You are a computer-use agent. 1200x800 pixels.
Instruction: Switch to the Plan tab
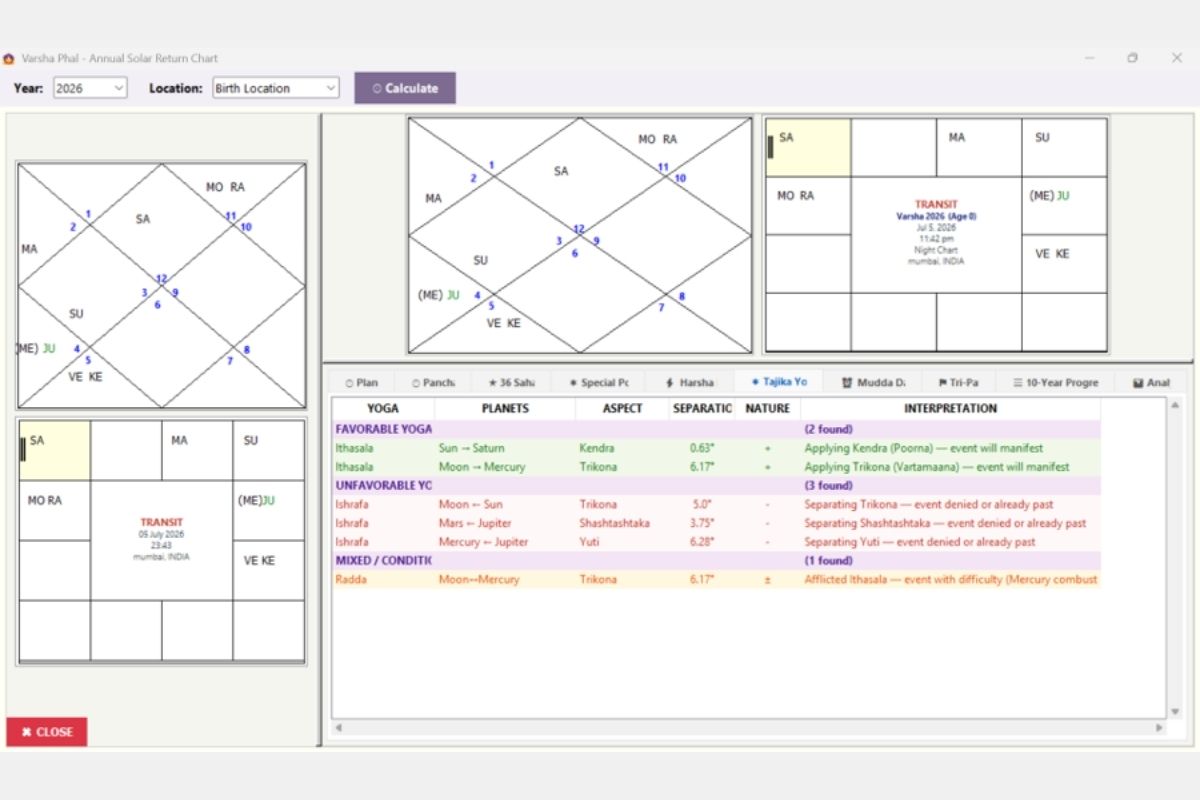362,382
